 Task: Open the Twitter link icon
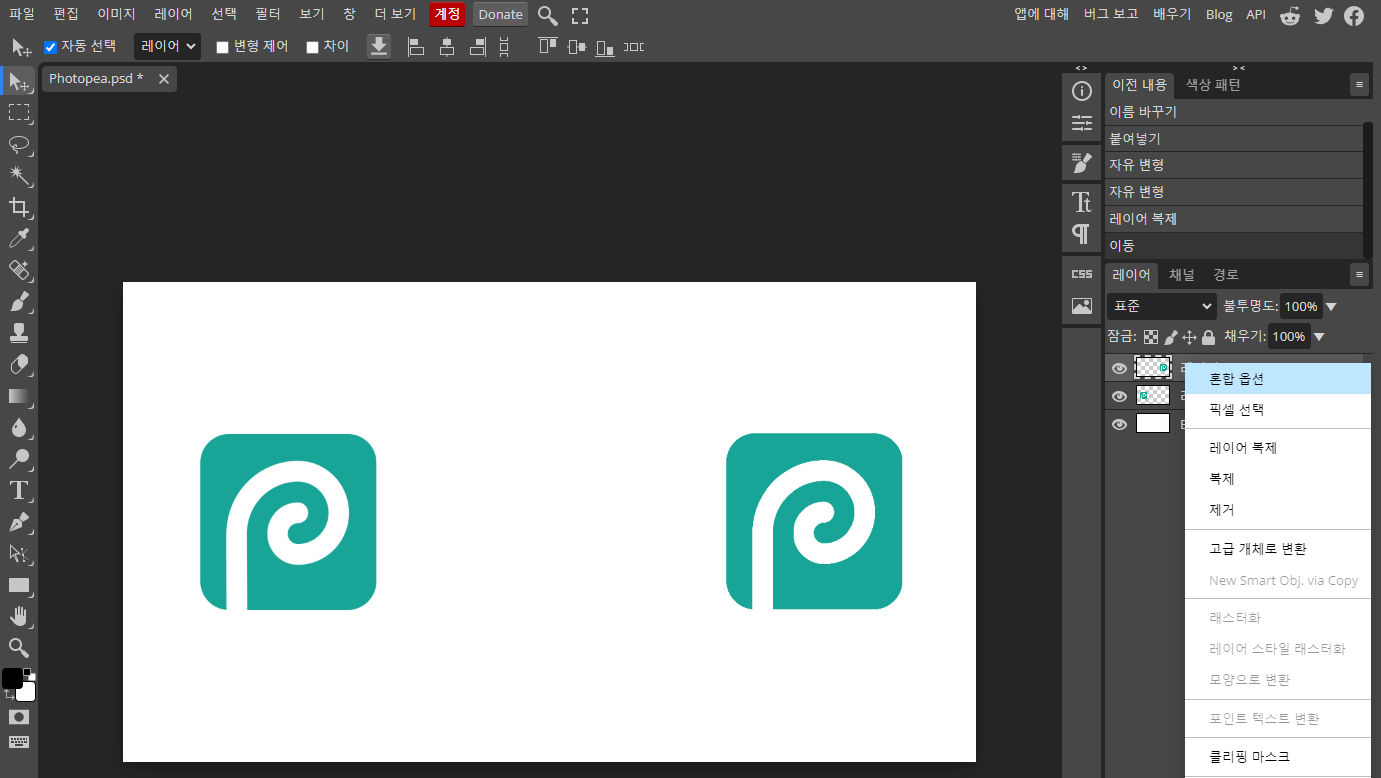pyautogui.click(x=1323, y=15)
